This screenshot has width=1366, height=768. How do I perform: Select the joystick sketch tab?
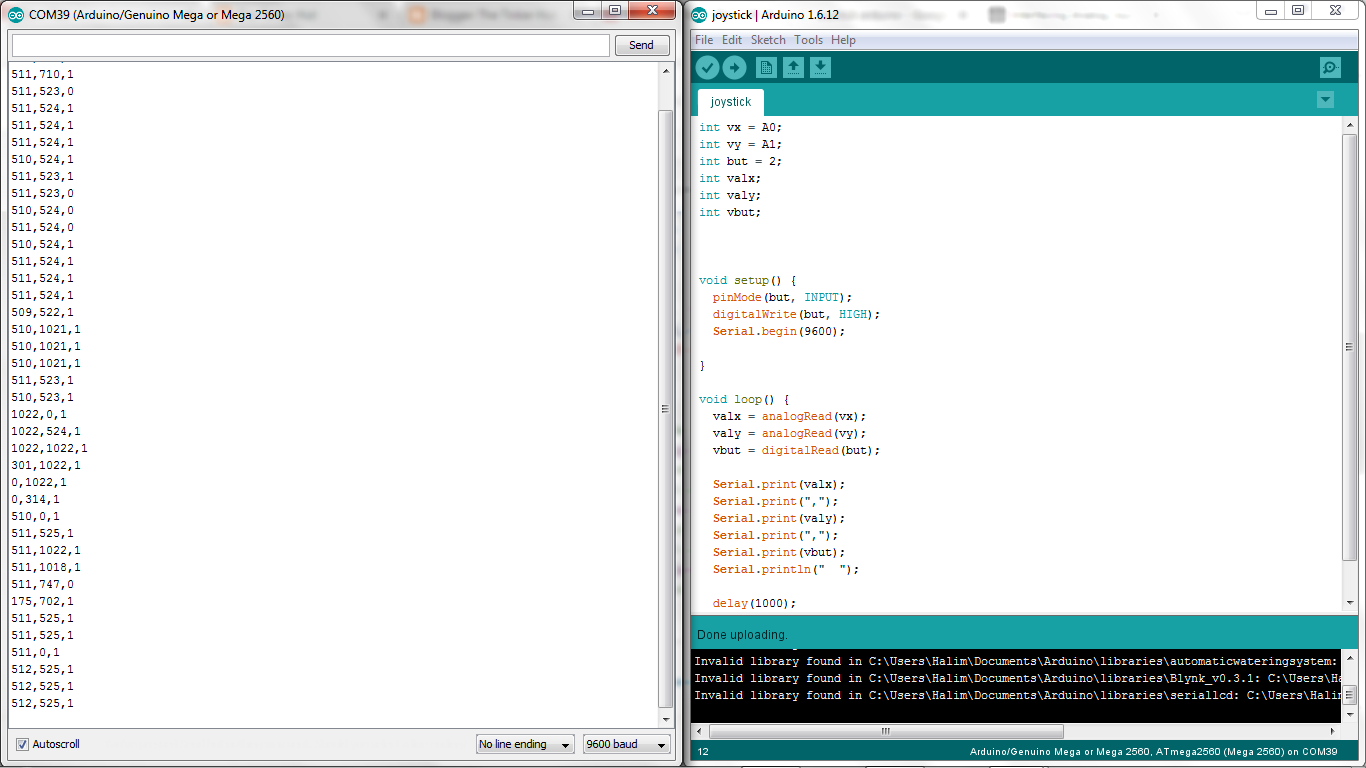tap(730, 101)
